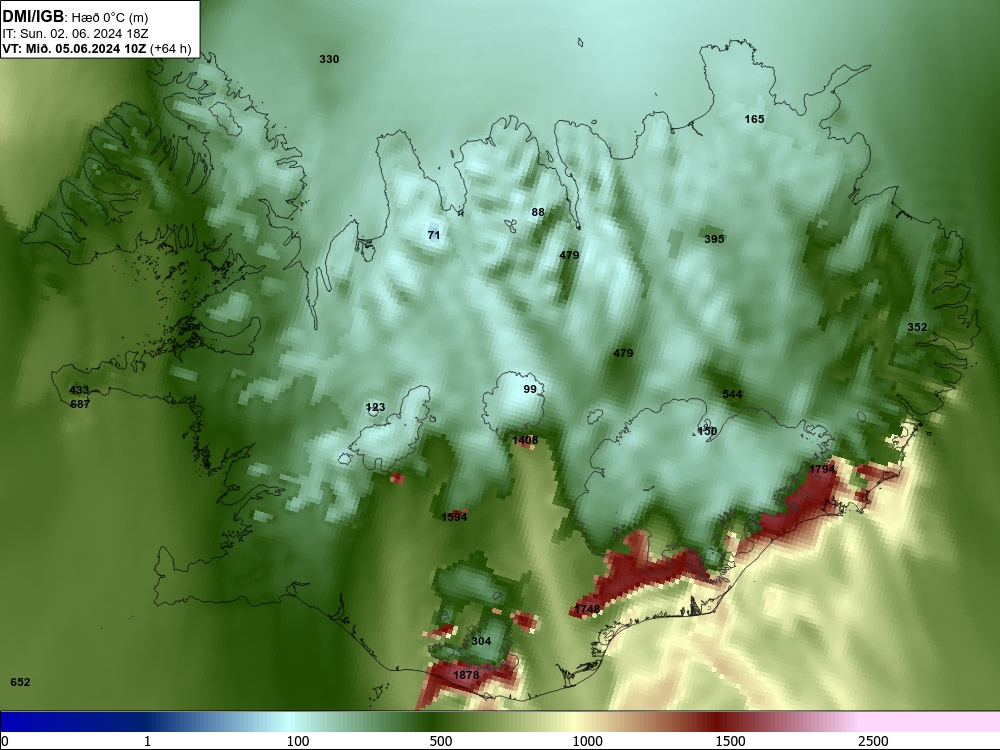The height and width of the screenshot is (750, 1000).
Task: Click the 88 value label
Action: point(538,212)
